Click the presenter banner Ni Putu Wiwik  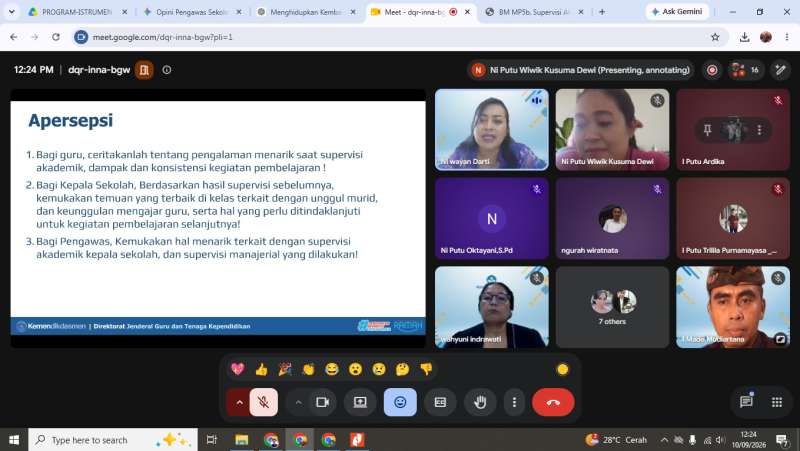tap(581, 70)
